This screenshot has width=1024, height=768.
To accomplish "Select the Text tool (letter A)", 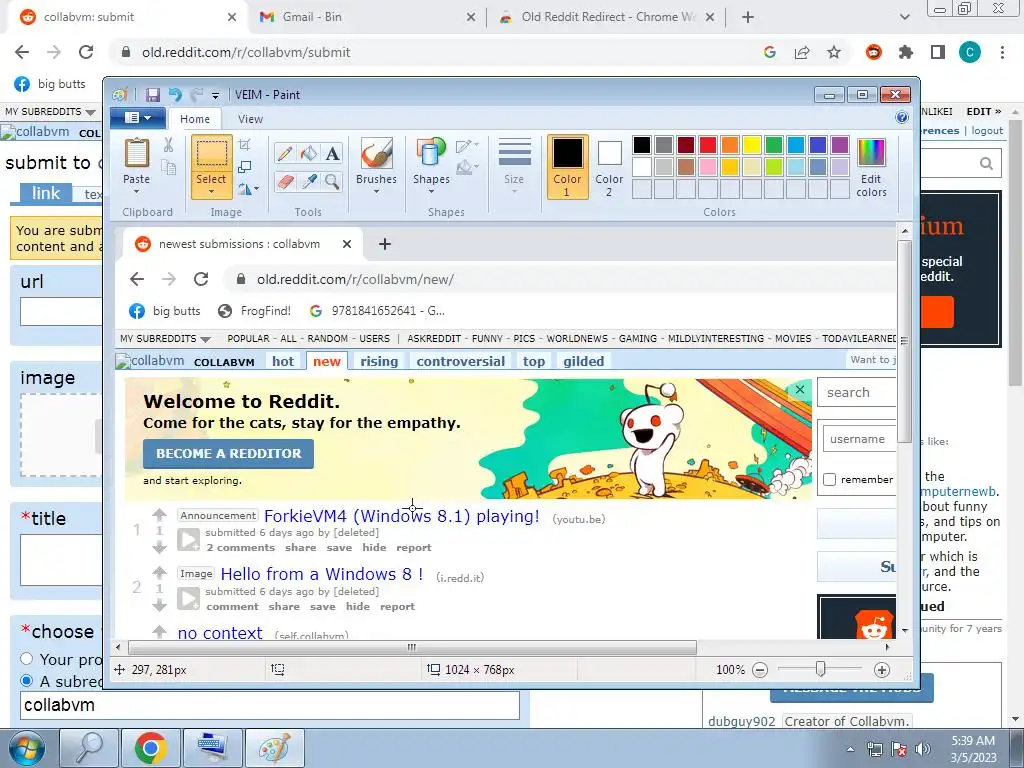I will click(332, 153).
